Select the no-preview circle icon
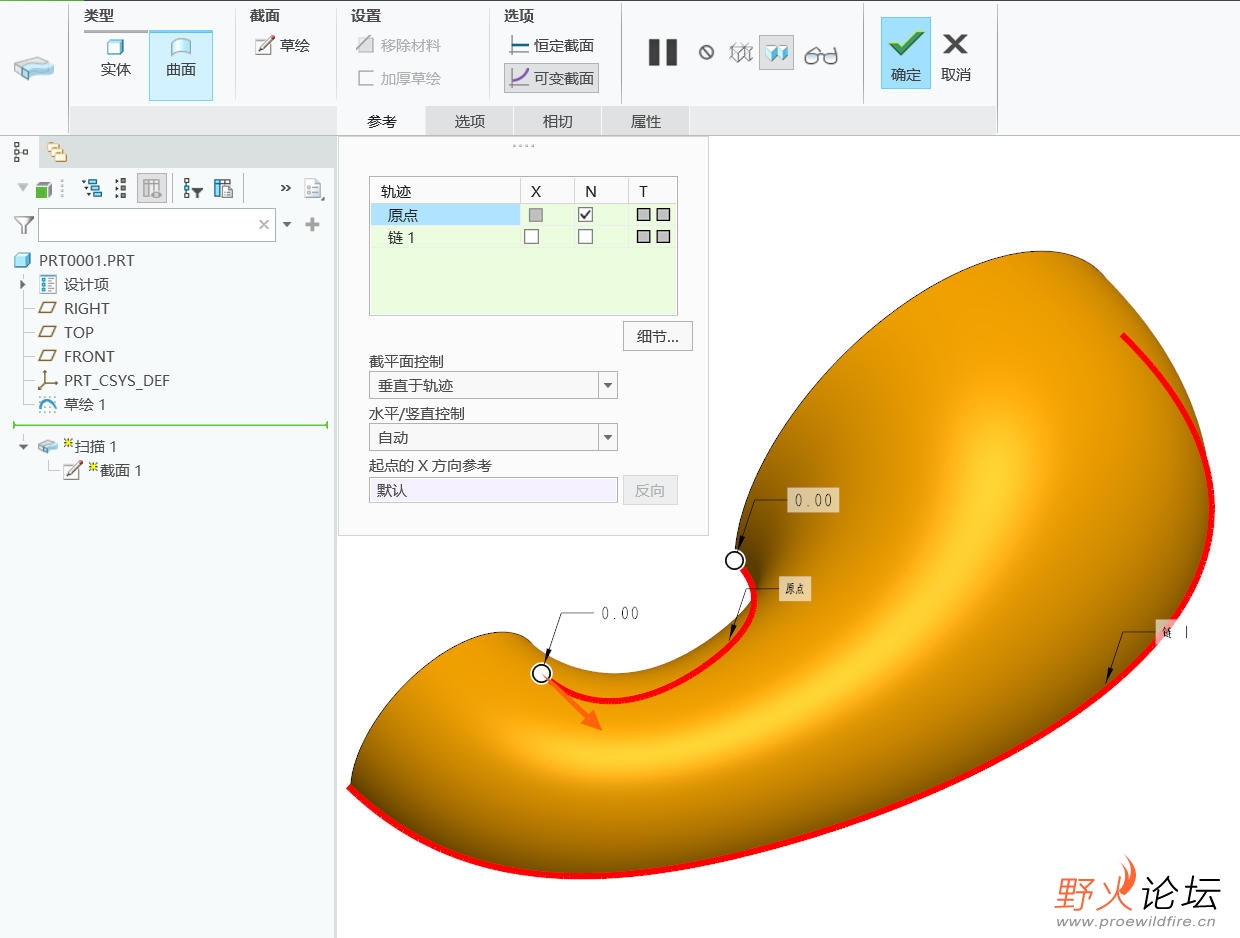 tap(706, 52)
